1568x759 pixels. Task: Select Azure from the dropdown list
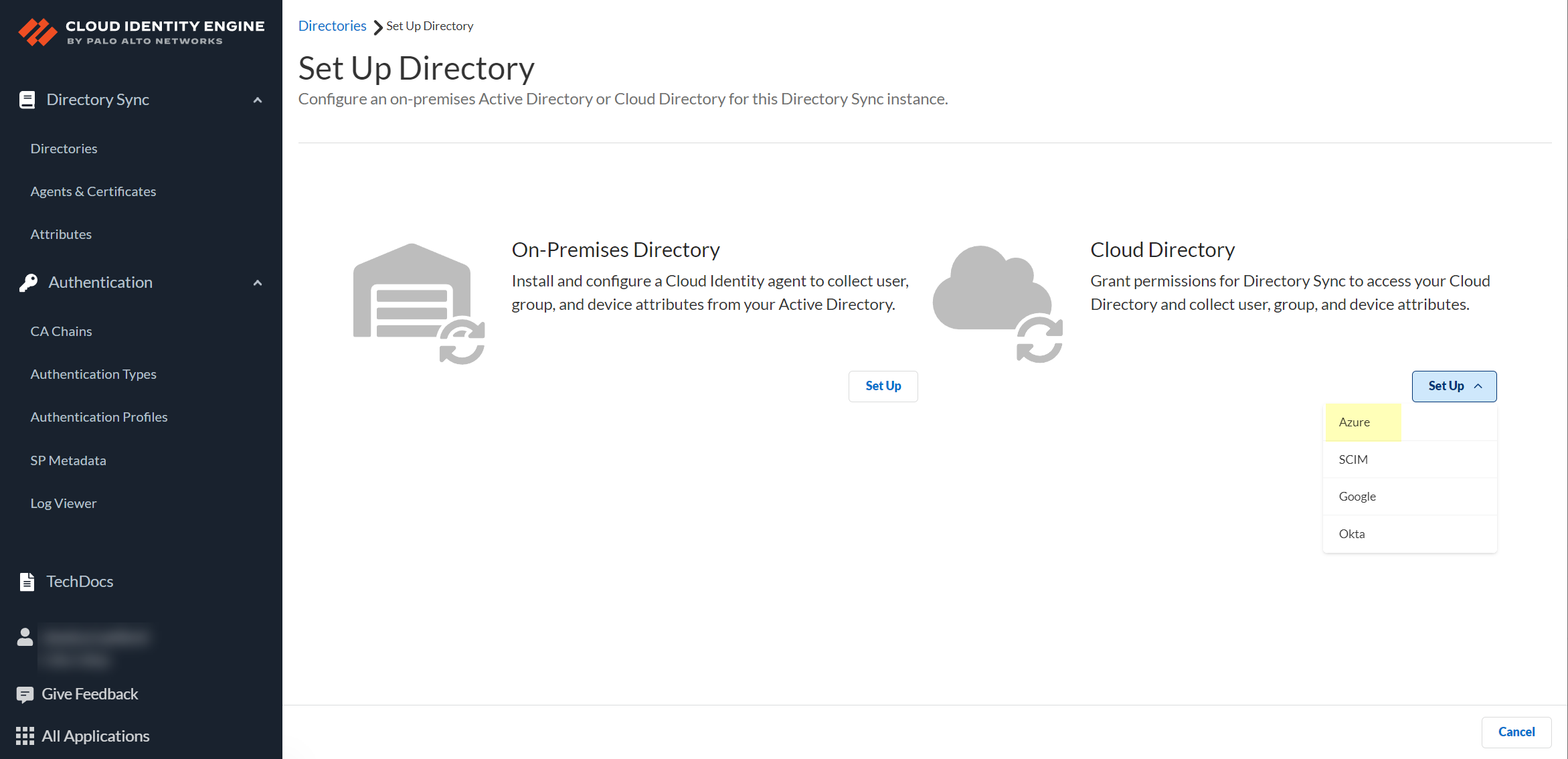1355,422
